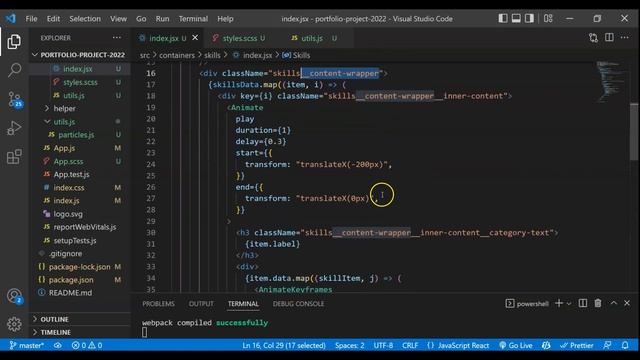Open the Terminal menu

click(193, 19)
